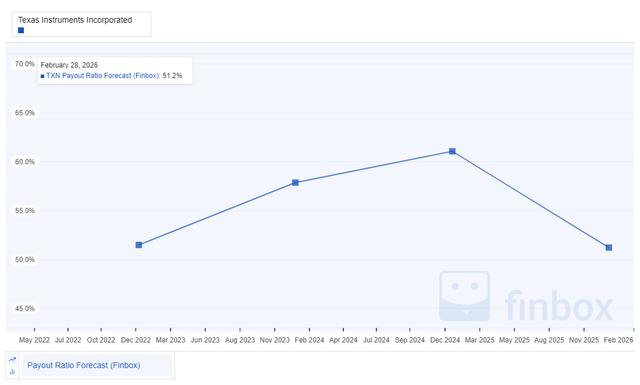Image resolution: width=640 pixels, height=385 pixels.
Task: Click the Jul 2024 x-axis label
Action: 376,340
